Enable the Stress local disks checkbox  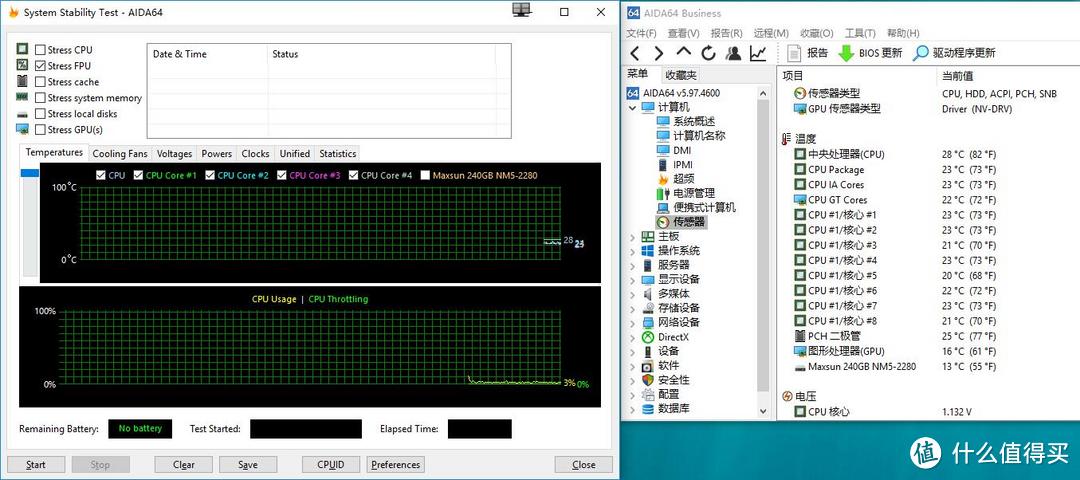click(41, 114)
